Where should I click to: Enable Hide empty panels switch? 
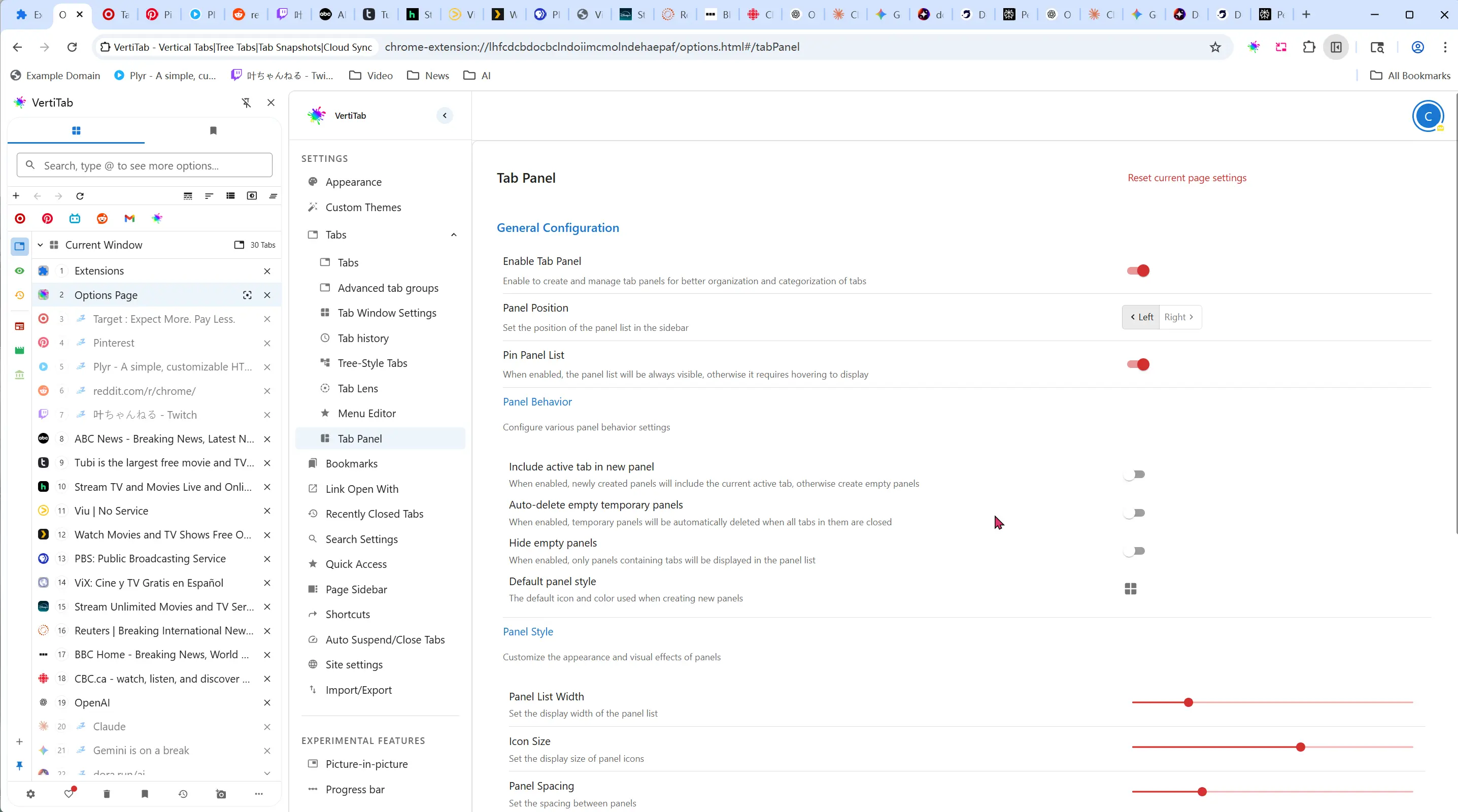[x=1135, y=551]
